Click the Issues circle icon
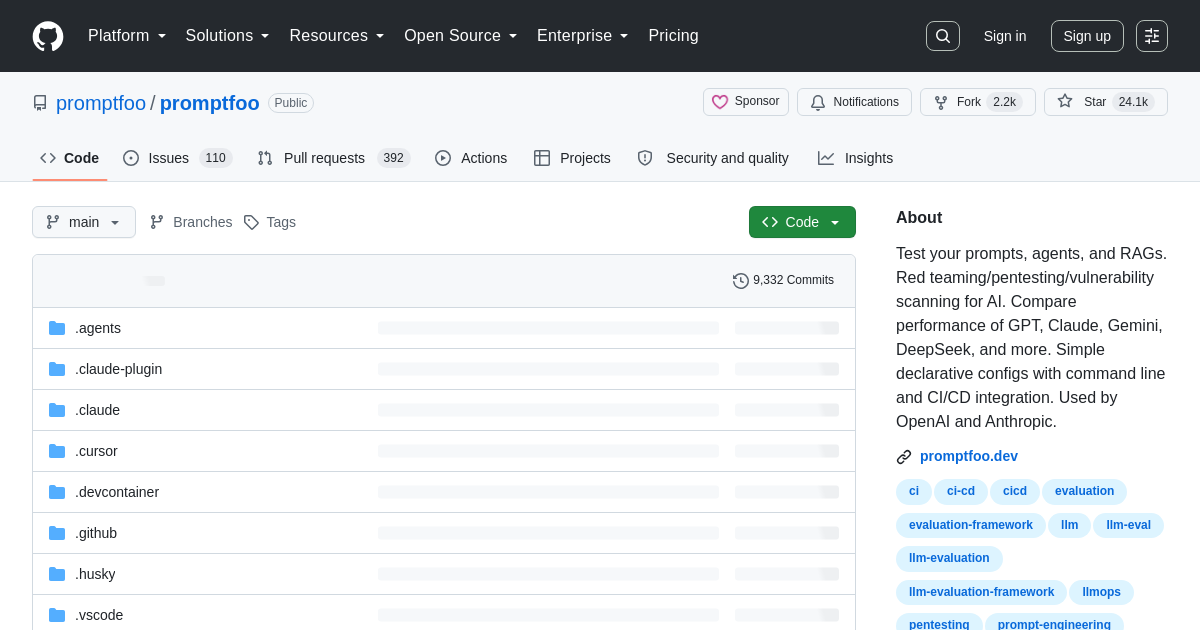Screen dimensions: 1200x630 [x=131, y=158]
